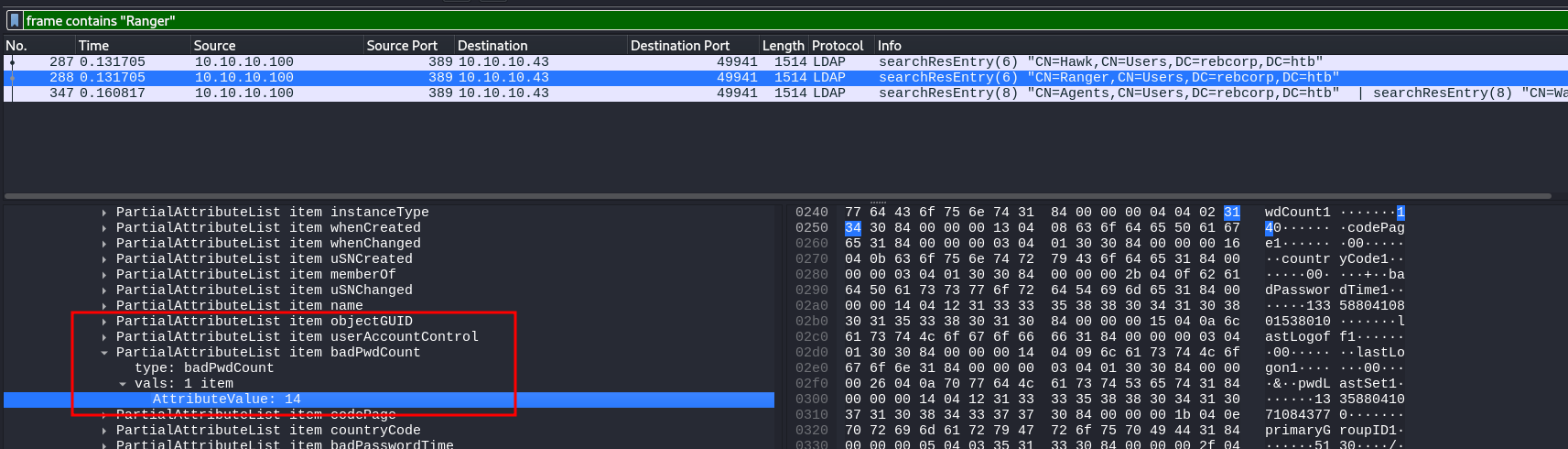Click the Info column header
The width and height of the screenshot is (1568, 449).
[x=890, y=45]
